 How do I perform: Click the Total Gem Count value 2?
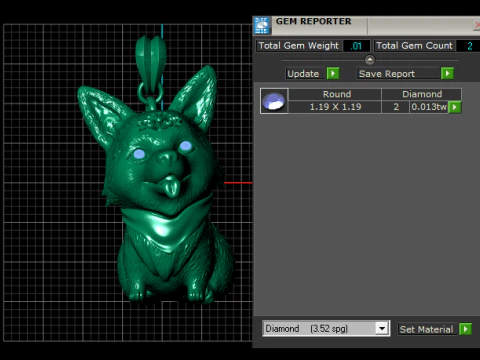[x=469, y=46]
